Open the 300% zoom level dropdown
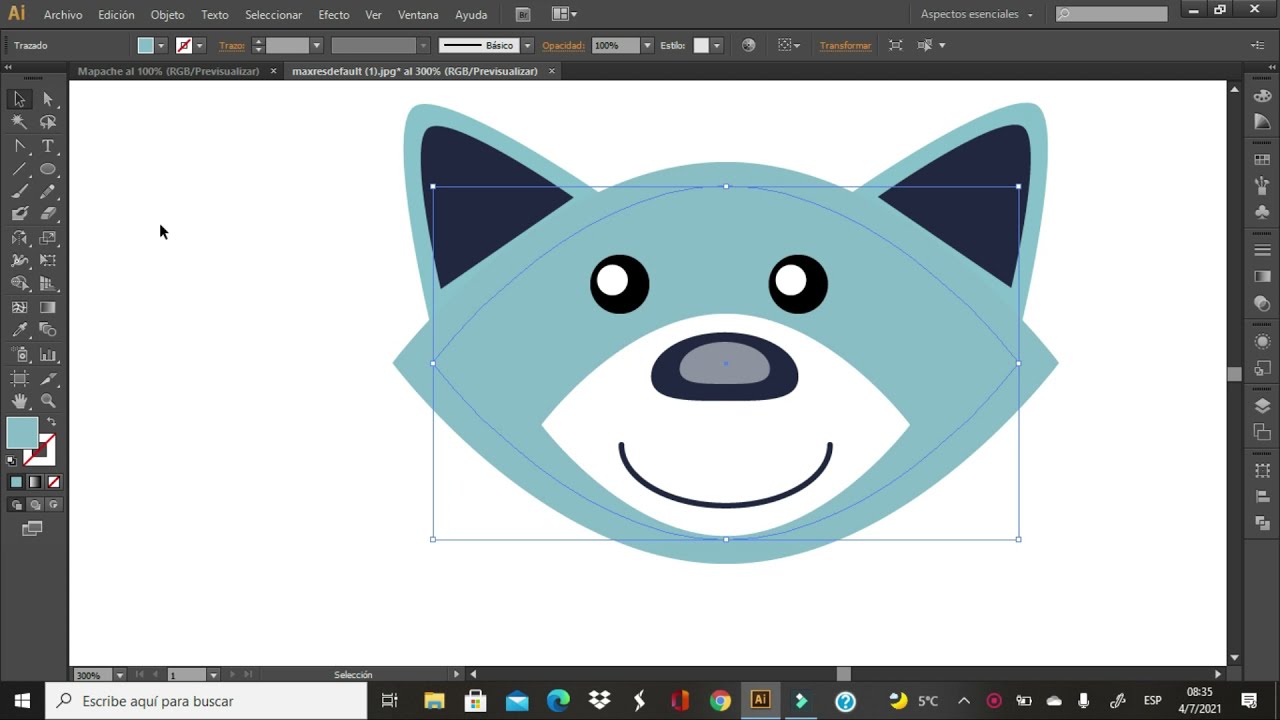 (x=119, y=675)
